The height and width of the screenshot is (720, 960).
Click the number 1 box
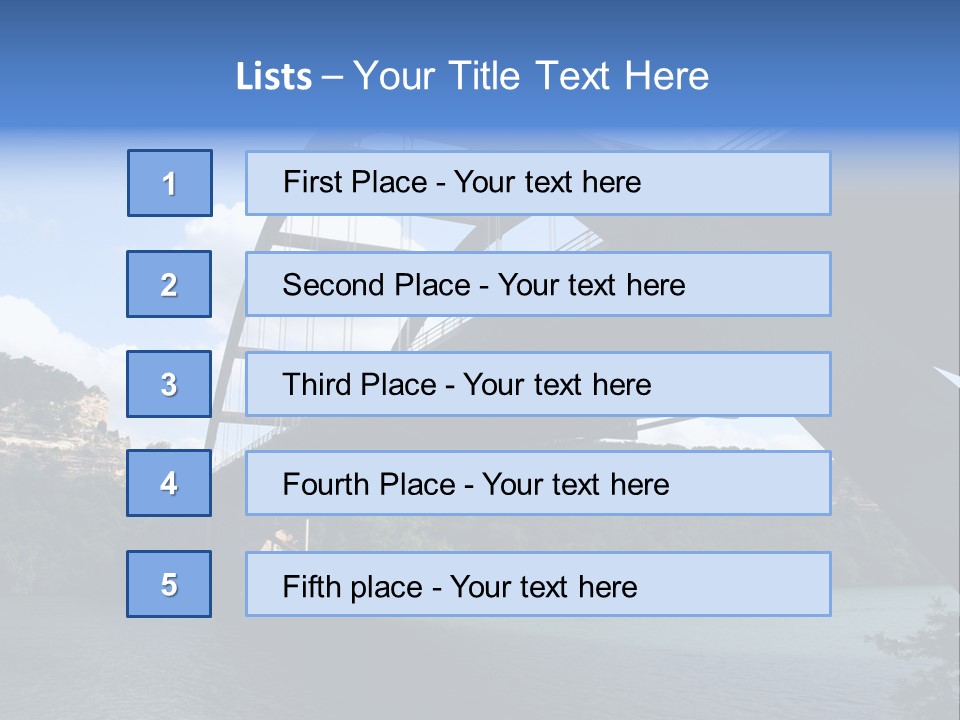pos(169,183)
